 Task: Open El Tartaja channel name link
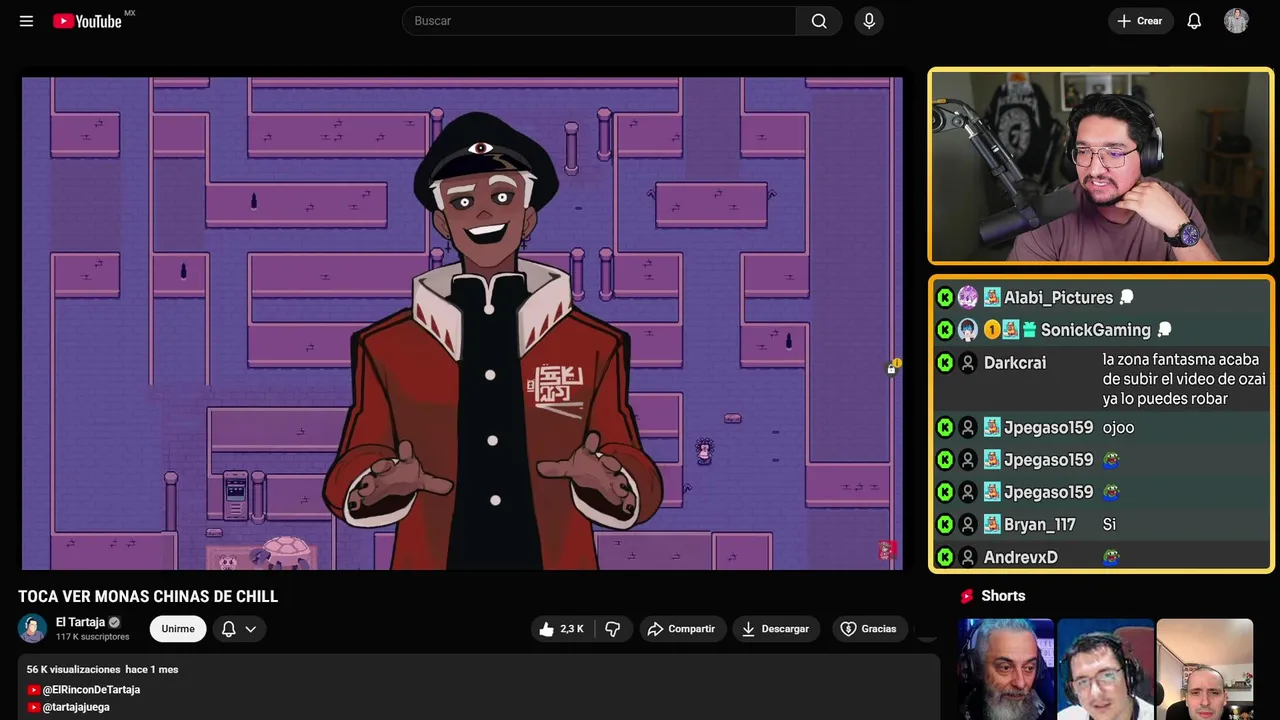(x=80, y=622)
